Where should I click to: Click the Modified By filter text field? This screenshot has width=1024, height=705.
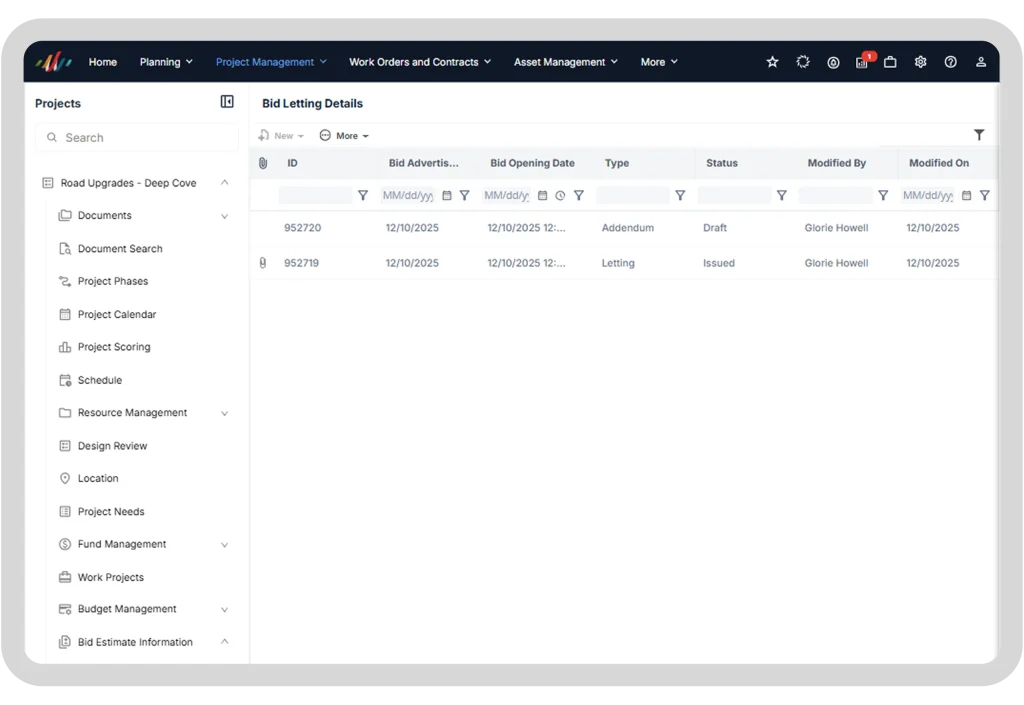pyautogui.click(x=835, y=195)
